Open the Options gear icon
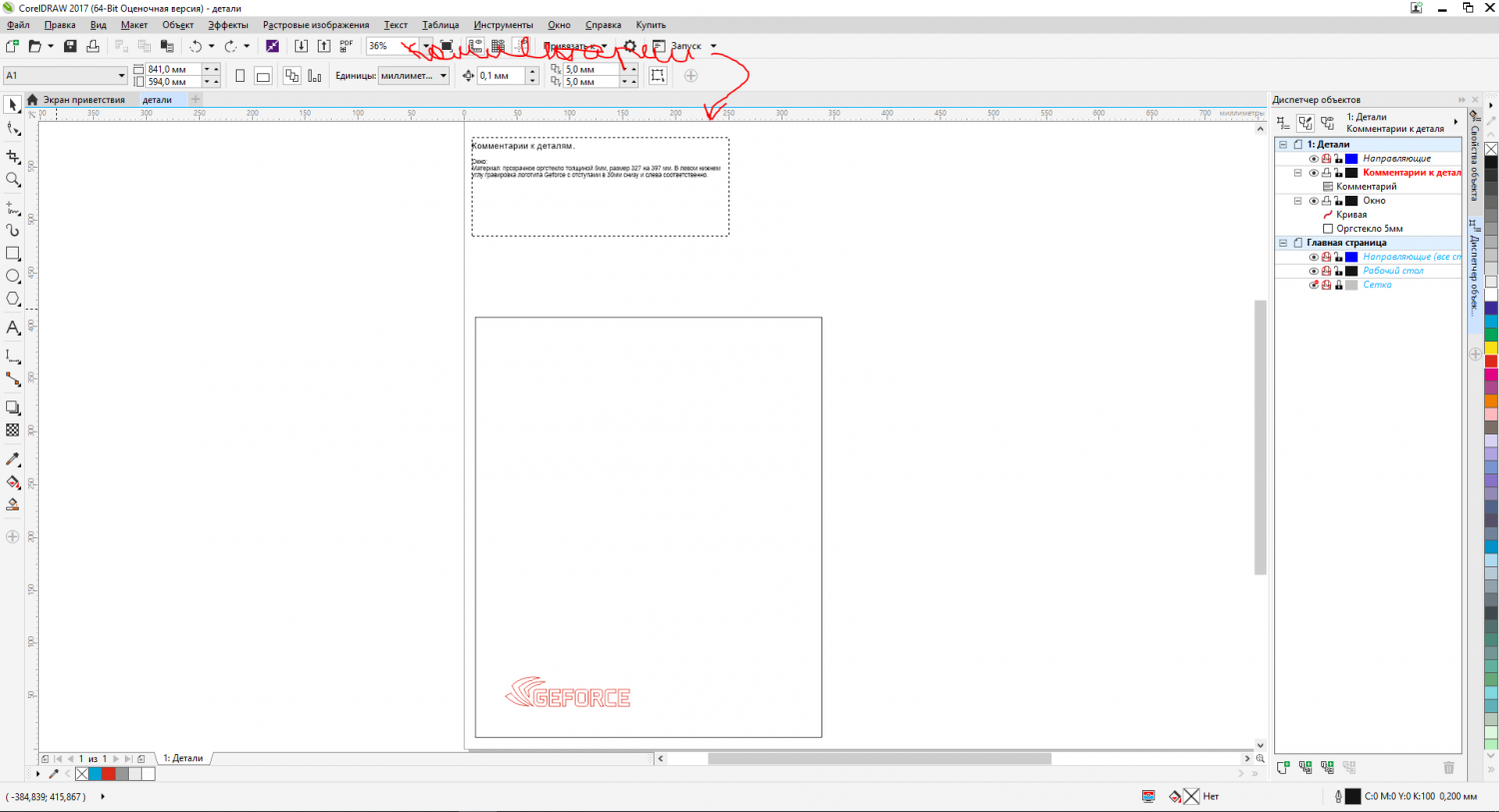This screenshot has width=1499, height=812. click(x=630, y=46)
